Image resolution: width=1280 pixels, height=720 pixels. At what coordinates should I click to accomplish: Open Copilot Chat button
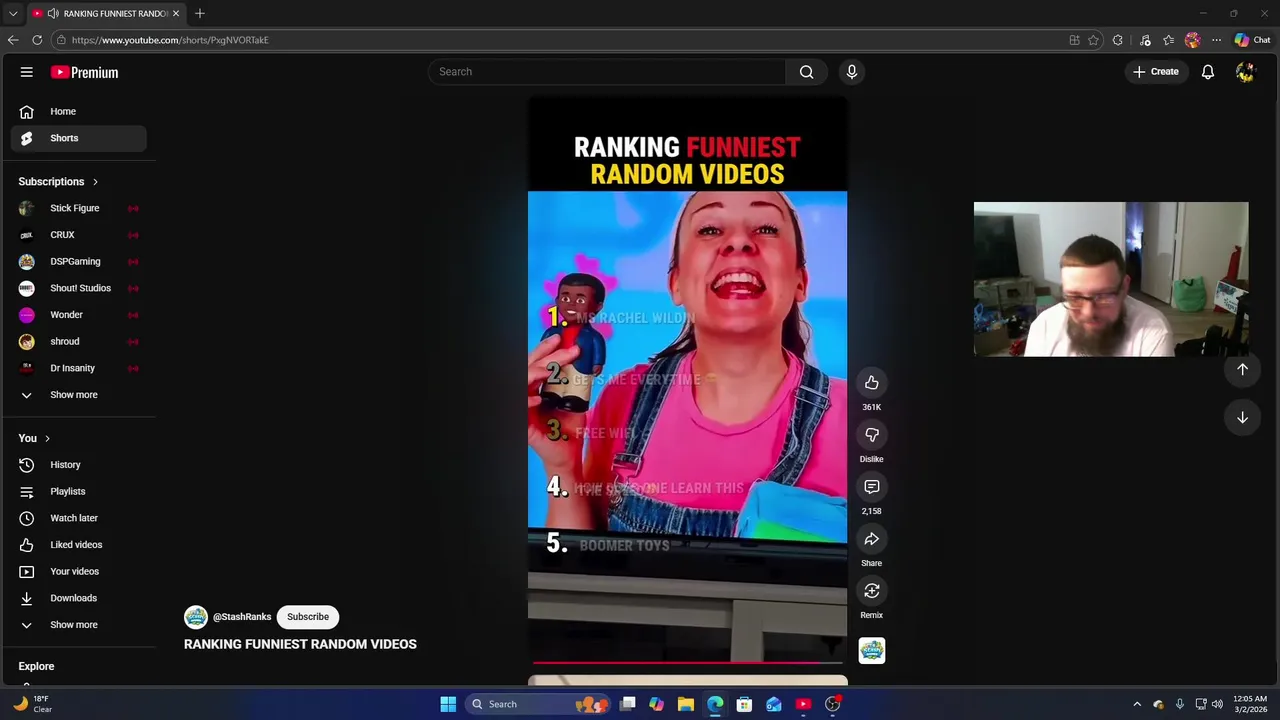1252,40
